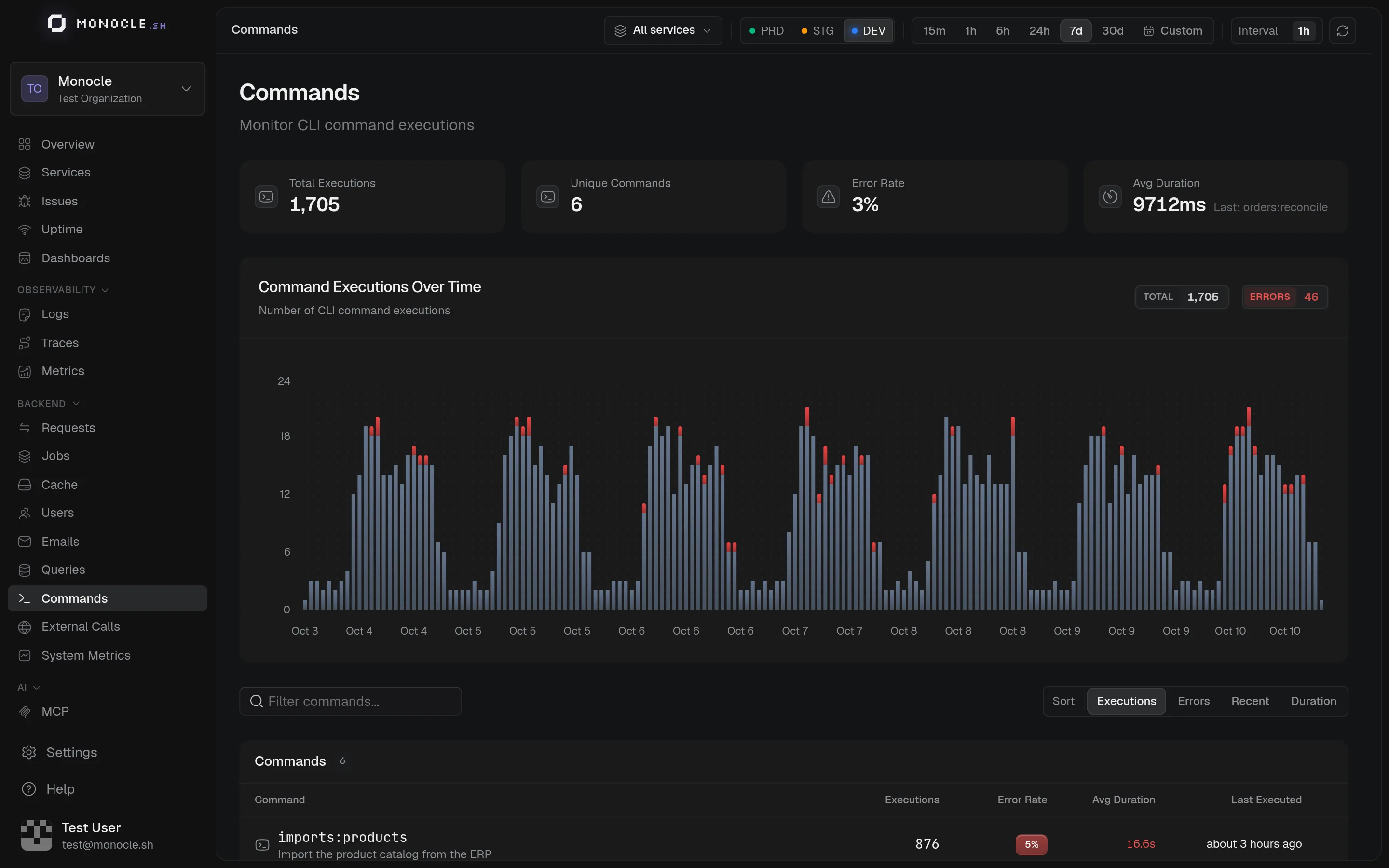Click the Avg Duration clock icon
Screen dimensions: 1389x868
1109,197
